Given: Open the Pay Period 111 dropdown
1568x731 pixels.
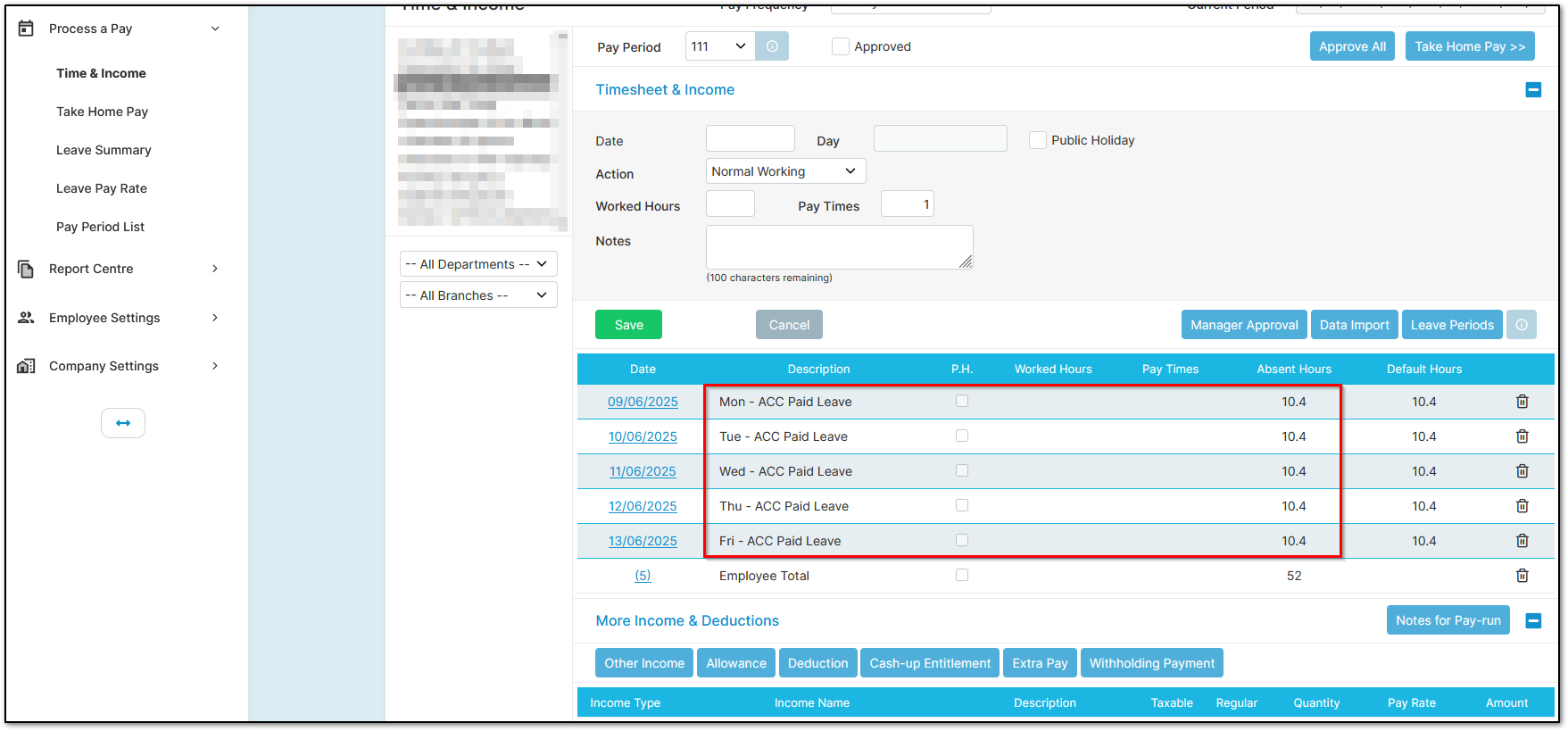Looking at the screenshot, I should 719,46.
